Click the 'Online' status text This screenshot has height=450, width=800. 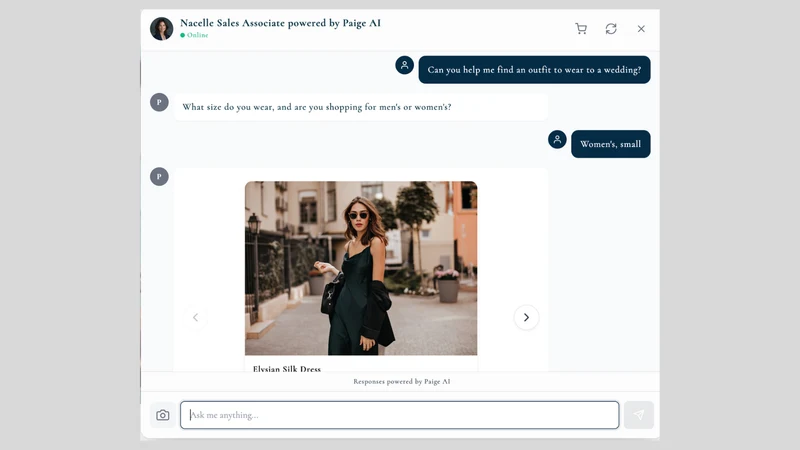(x=197, y=35)
